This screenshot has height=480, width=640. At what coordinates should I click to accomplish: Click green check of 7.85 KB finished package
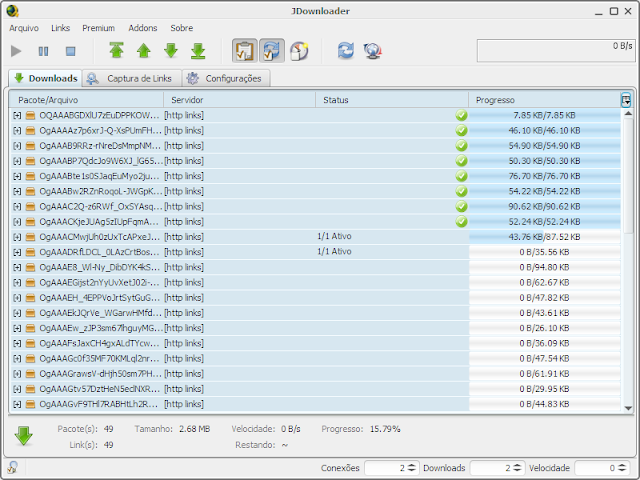tap(461, 116)
